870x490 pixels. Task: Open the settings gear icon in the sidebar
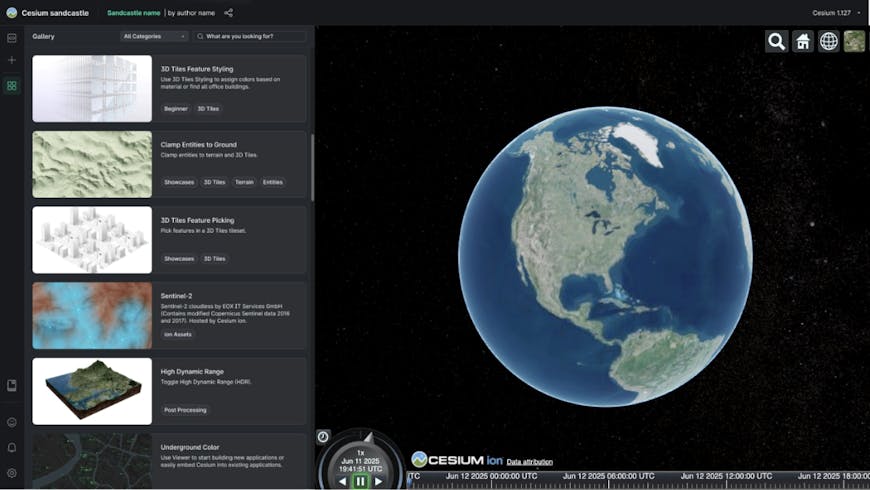point(12,473)
